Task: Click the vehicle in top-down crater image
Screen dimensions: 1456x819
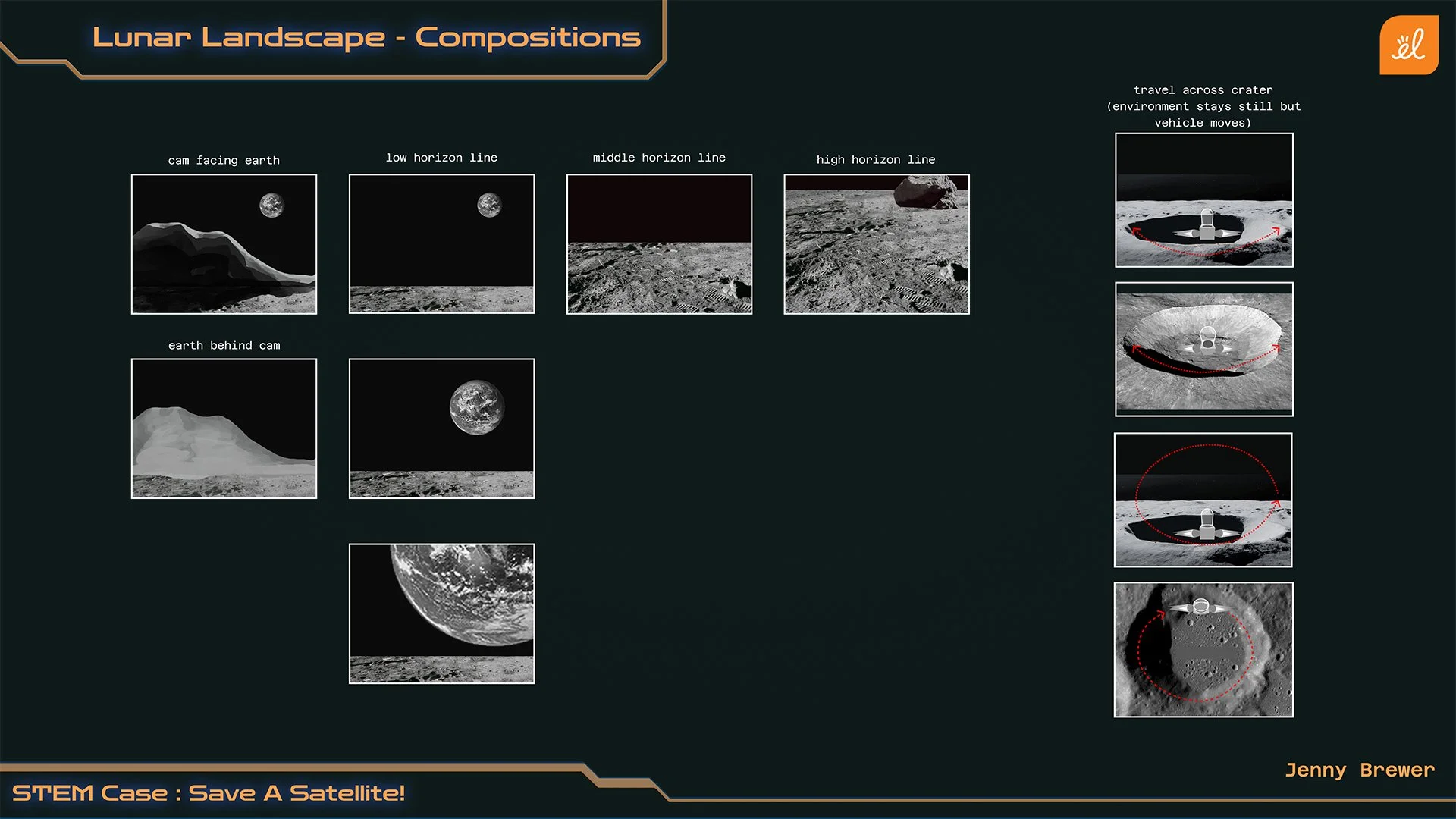Action: [1200, 607]
